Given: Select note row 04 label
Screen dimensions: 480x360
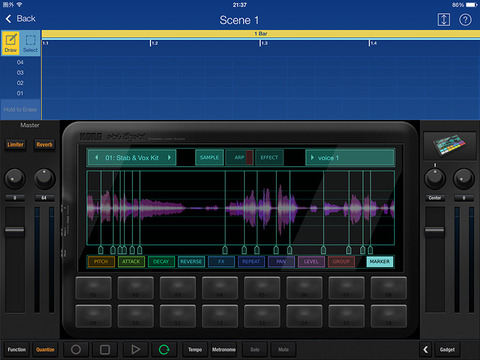Looking at the screenshot, I should coord(20,62).
